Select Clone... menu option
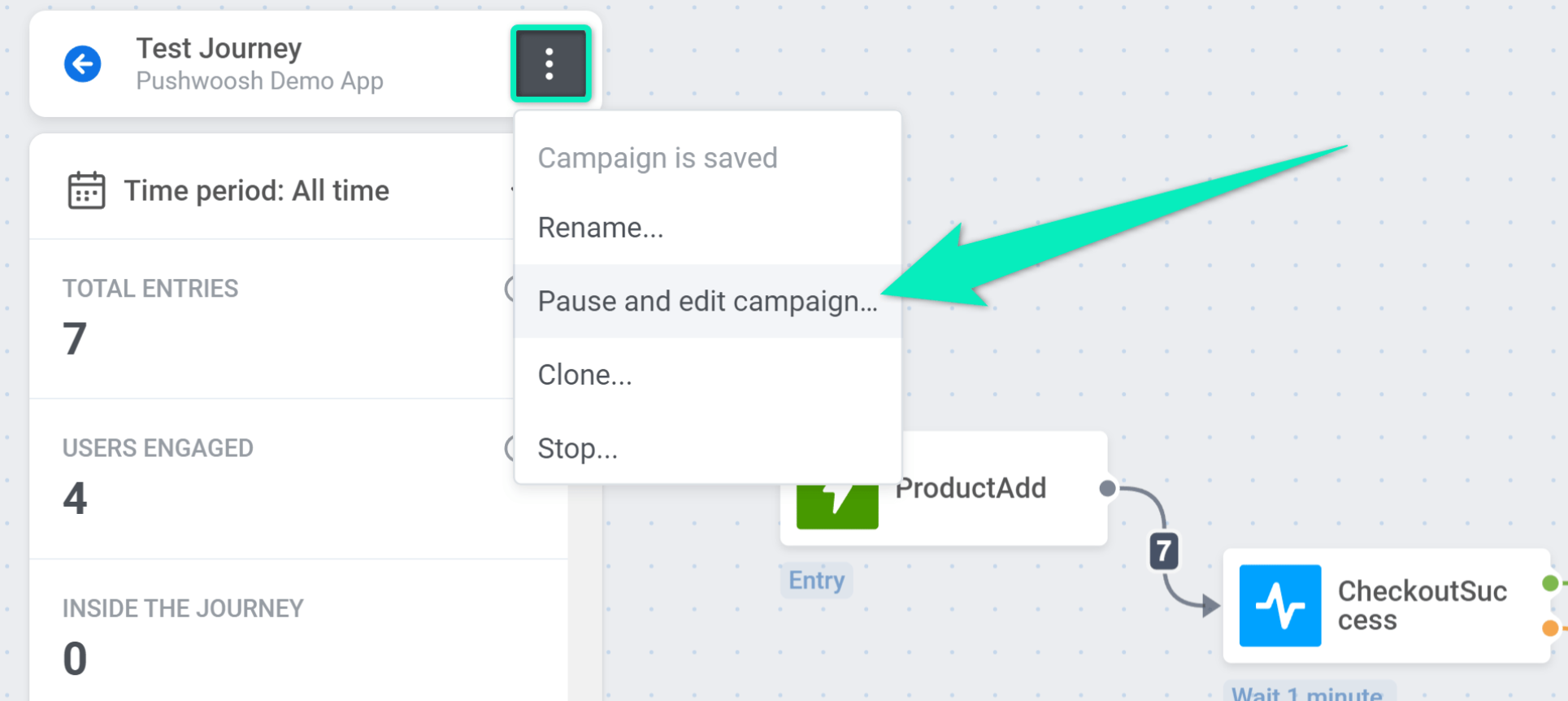This screenshot has height=701, width=1568. 584,375
